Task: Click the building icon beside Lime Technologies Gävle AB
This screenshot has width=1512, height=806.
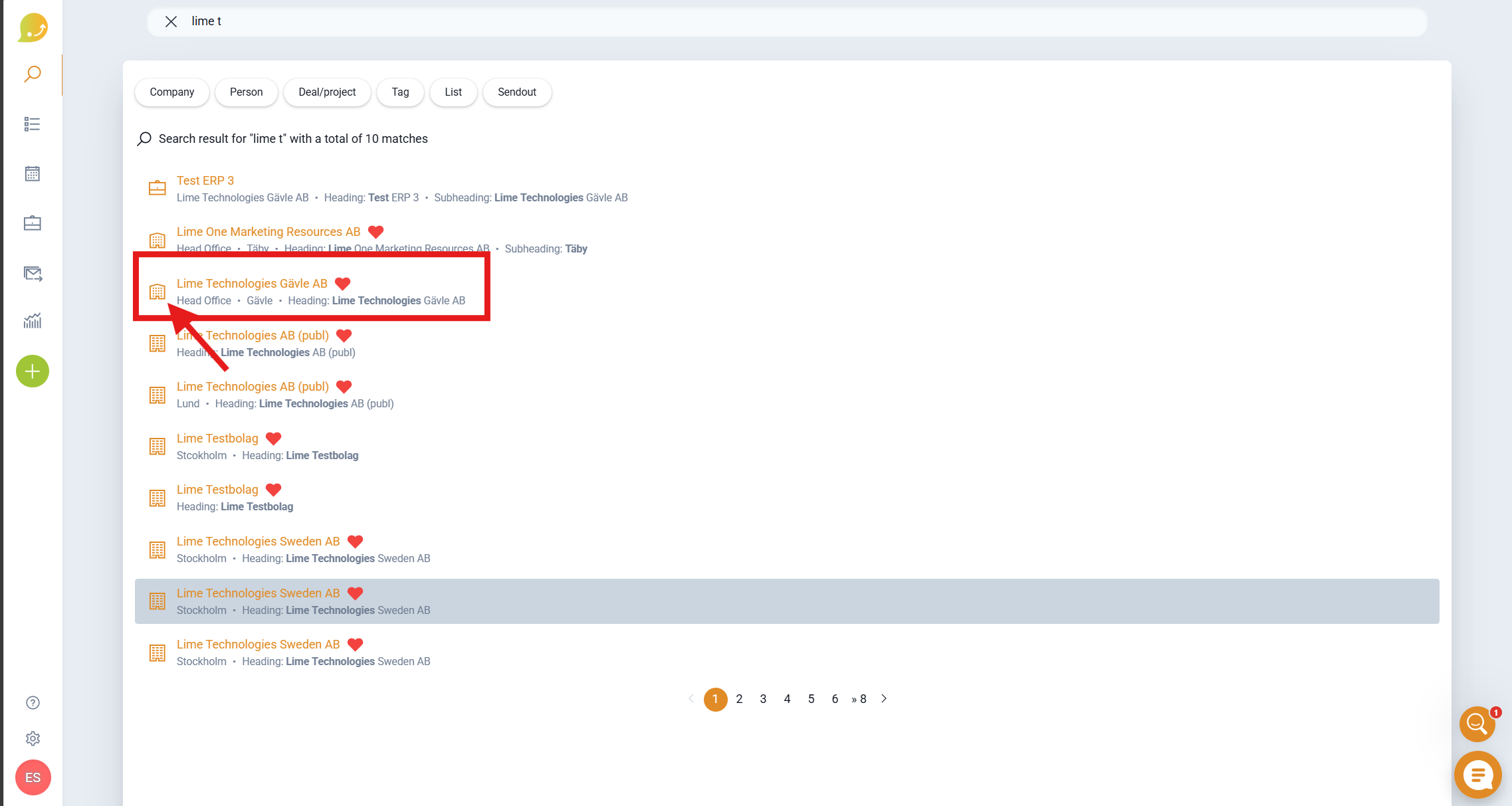Action: click(158, 292)
